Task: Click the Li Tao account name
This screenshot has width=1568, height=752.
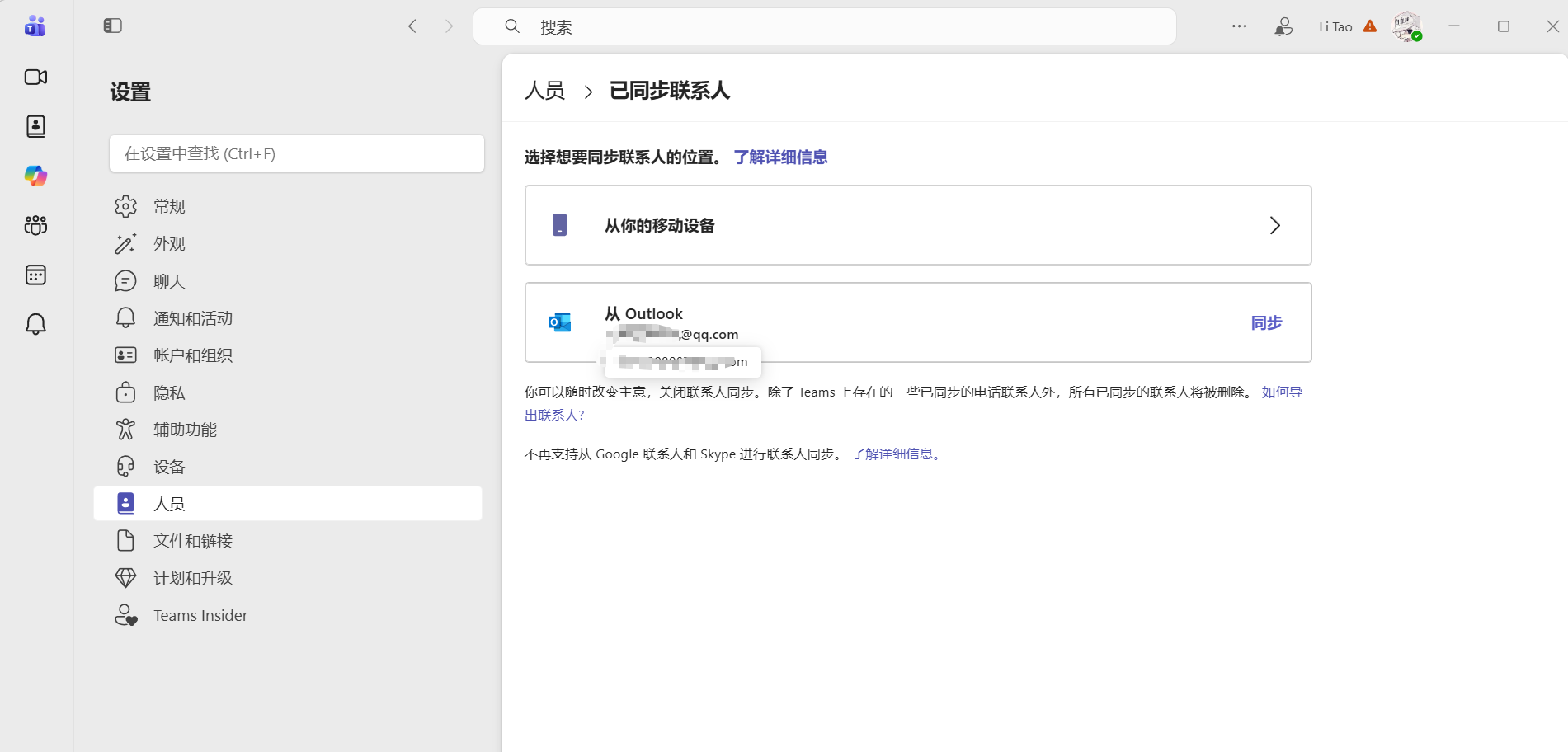Action: point(1335,26)
